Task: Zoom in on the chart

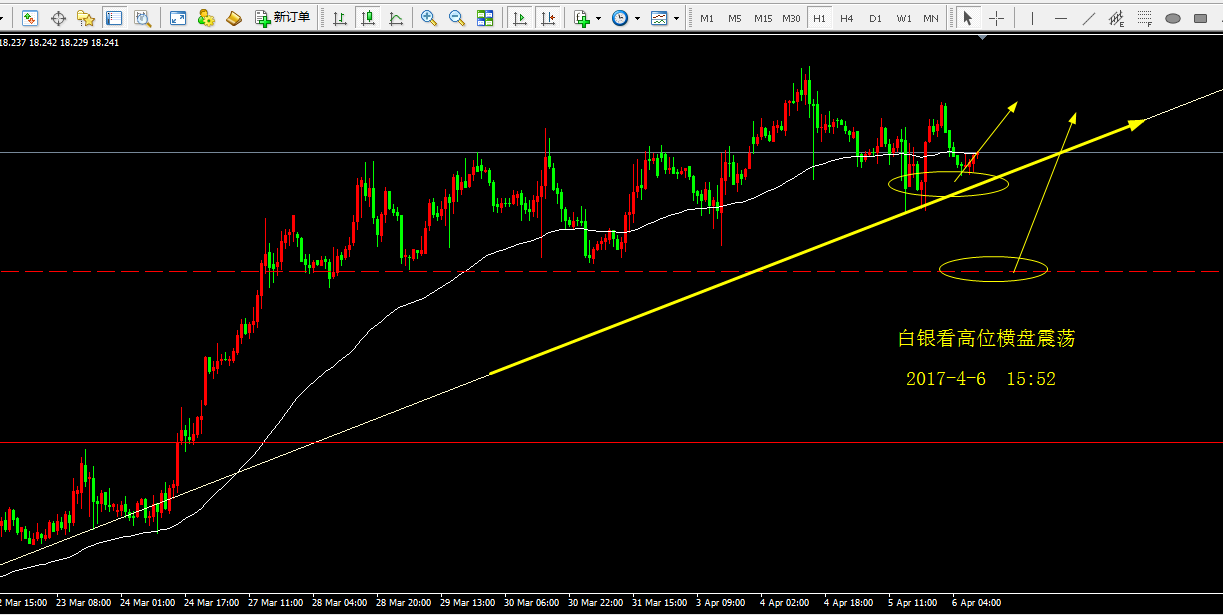Action: [x=429, y=18]
